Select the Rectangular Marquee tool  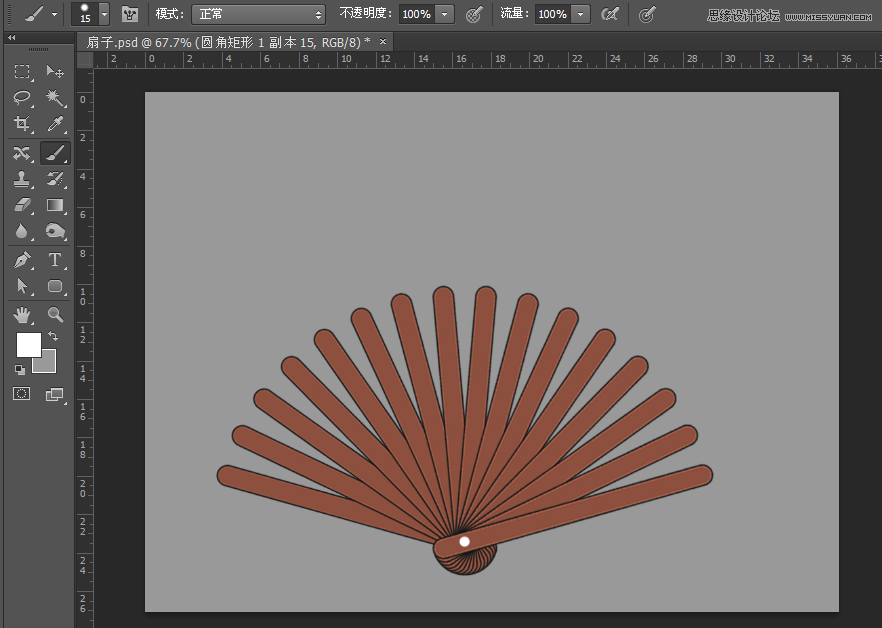point(22,72)
